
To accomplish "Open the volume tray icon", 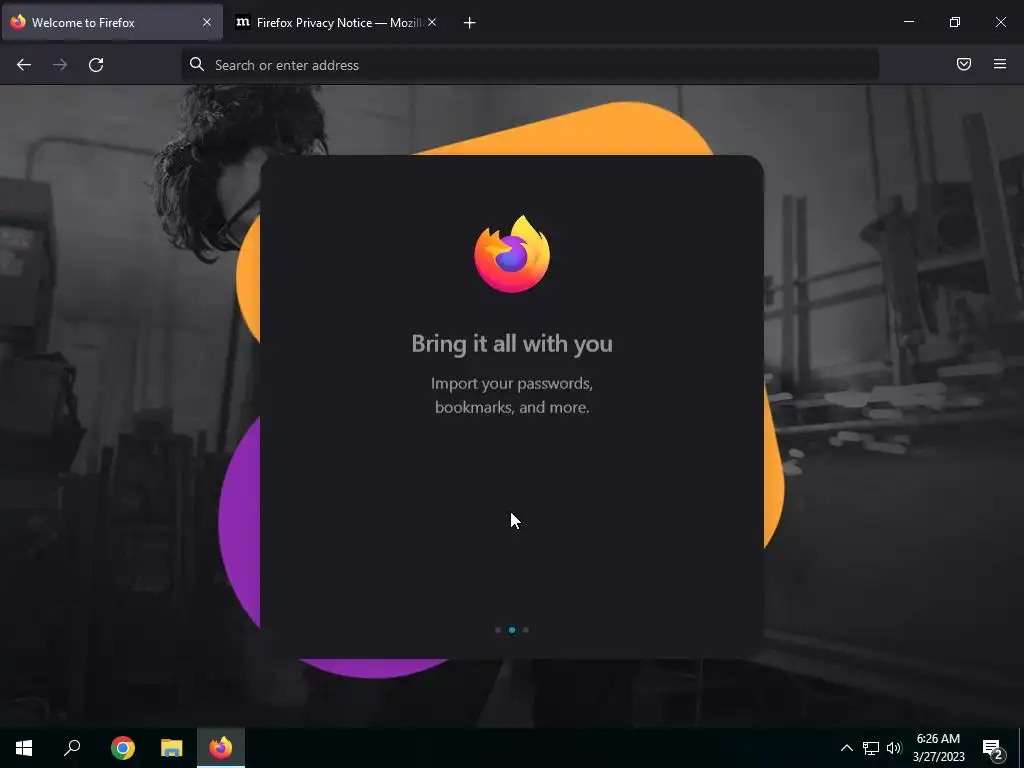I will (x=894, y=748).
